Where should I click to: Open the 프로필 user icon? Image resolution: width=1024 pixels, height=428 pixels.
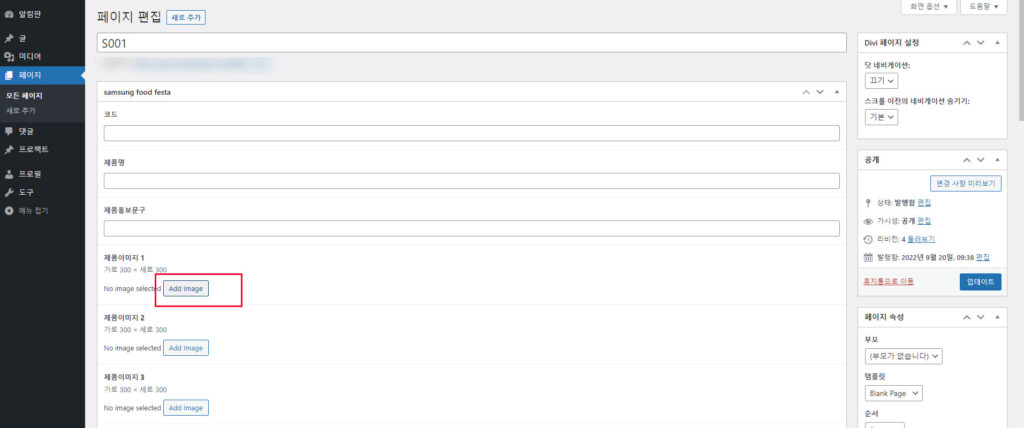tap(8, 174)
